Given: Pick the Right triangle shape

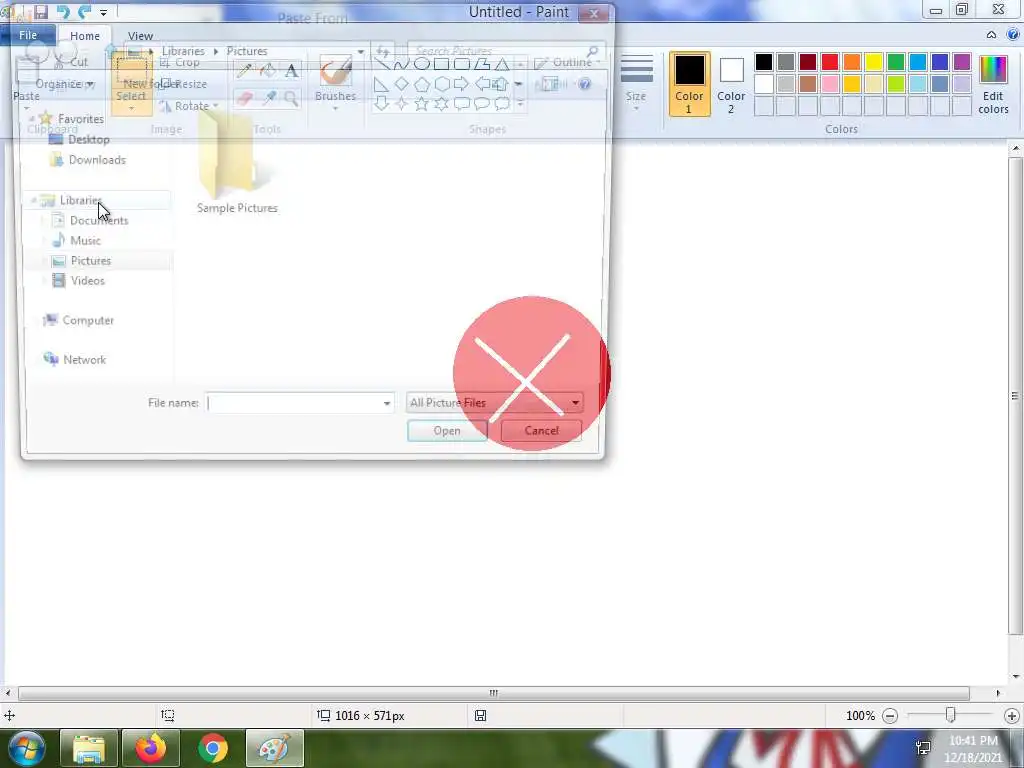Looking at the screenshot, I should pos(382,84).
